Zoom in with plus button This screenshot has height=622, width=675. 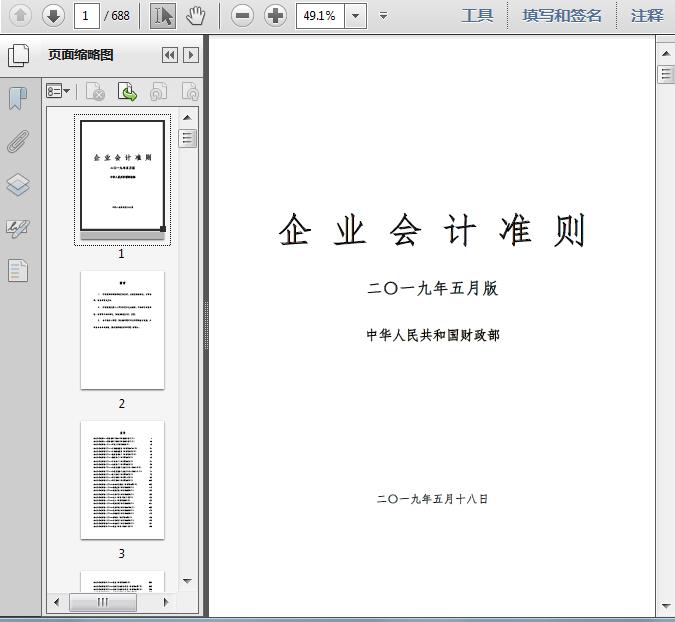pos(276,16)
